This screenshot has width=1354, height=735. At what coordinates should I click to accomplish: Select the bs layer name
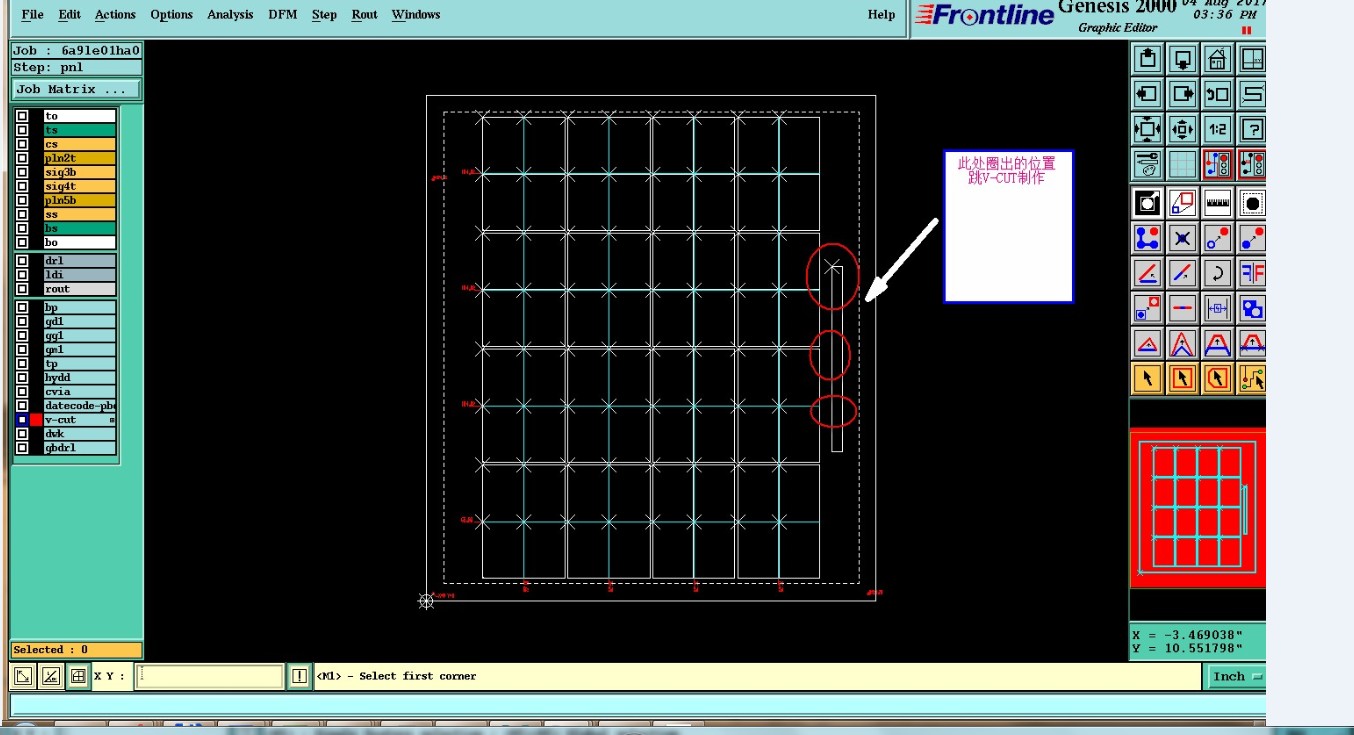[x=79, y=228]
